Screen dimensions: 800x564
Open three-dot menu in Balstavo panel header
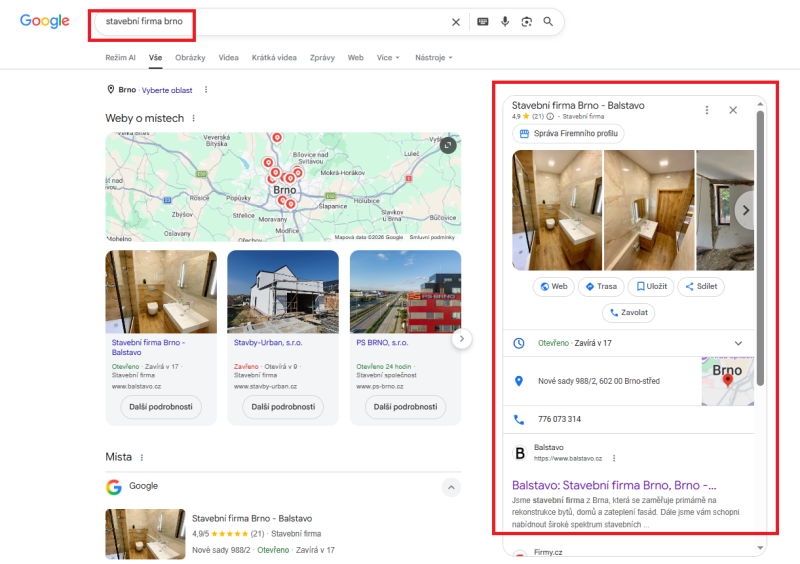(x=707, y=110)
